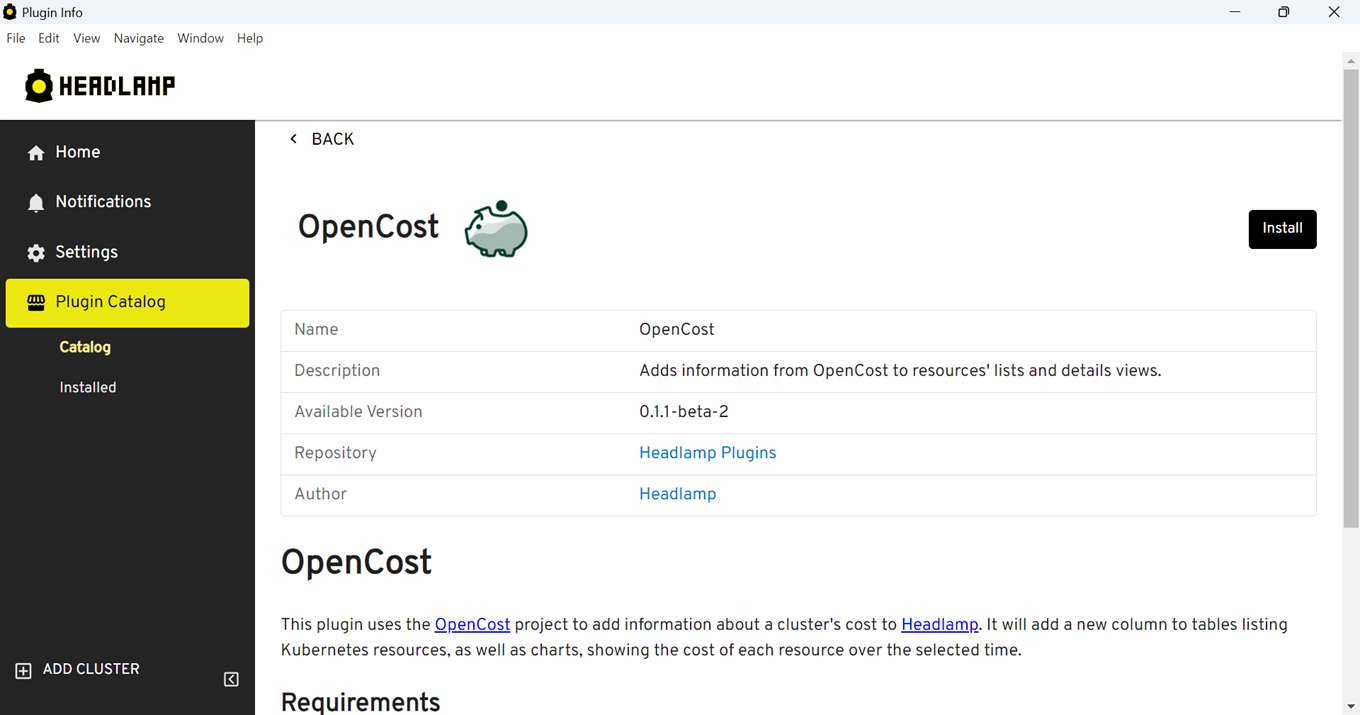The height and width of the screenshot is (715, 1360).
Task: Open Settings using the gear icon
Action: point(36,251)
